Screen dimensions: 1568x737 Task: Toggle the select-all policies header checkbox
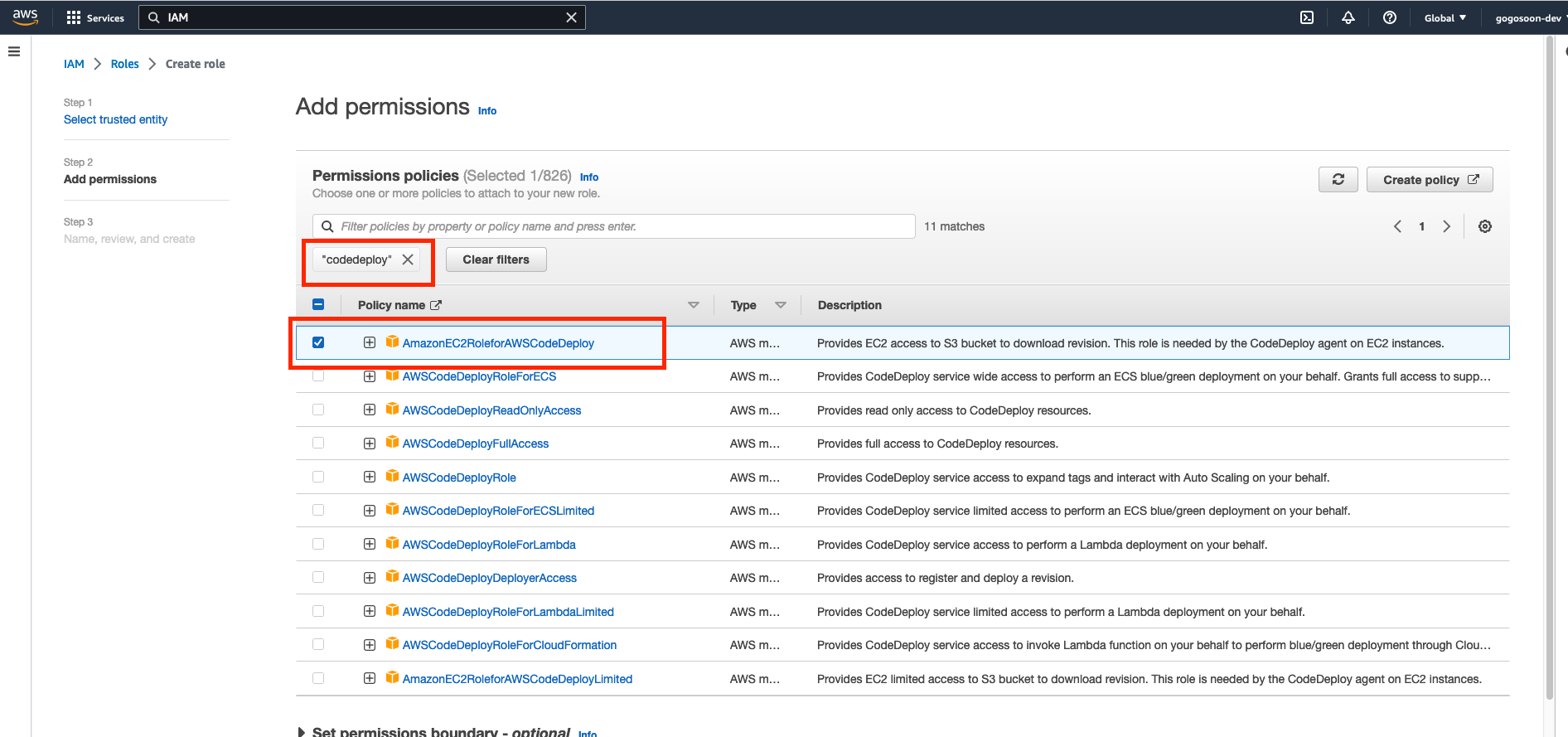pos(318,305)
